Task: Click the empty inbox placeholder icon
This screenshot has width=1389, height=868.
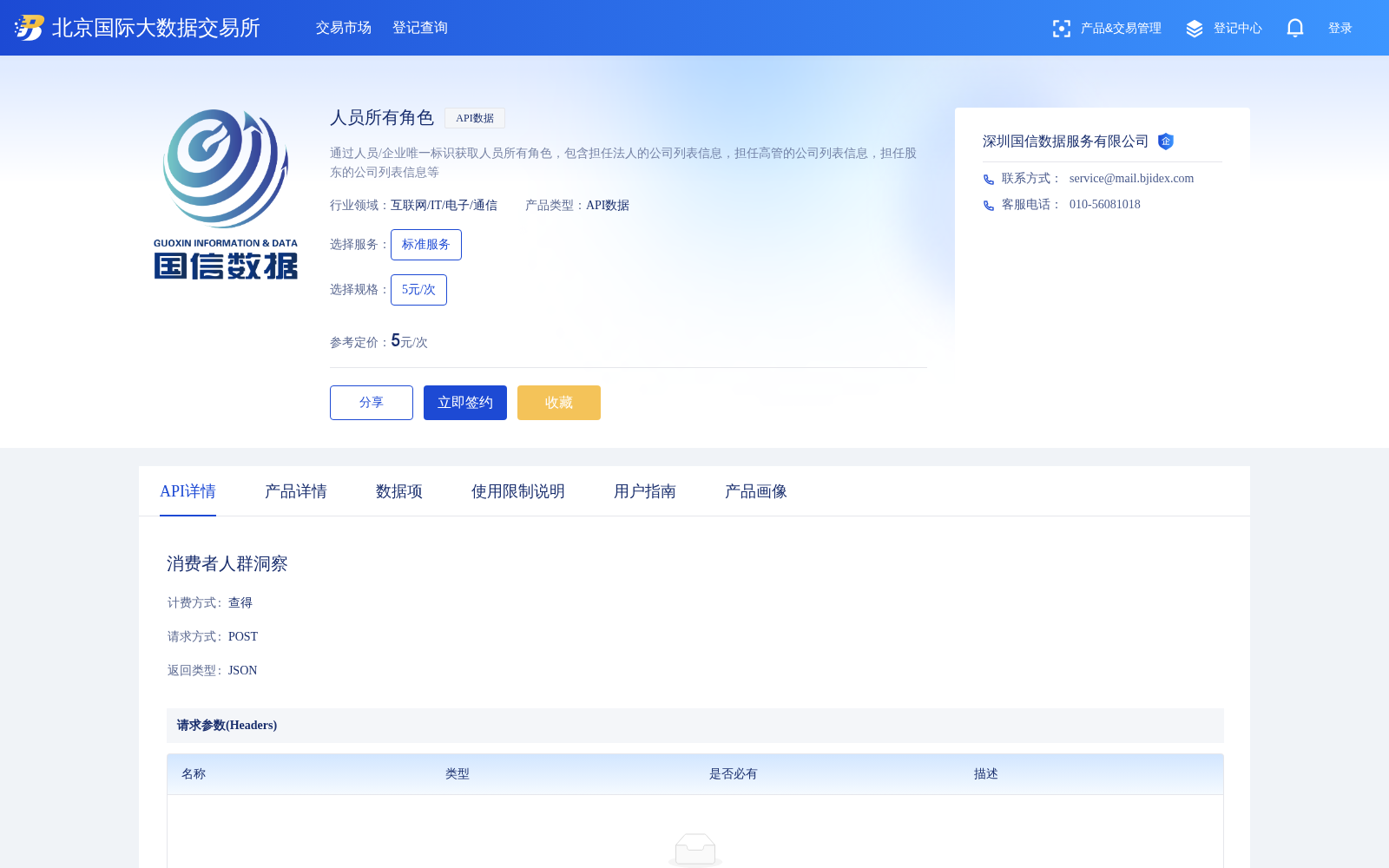Action: click(695, 849)
